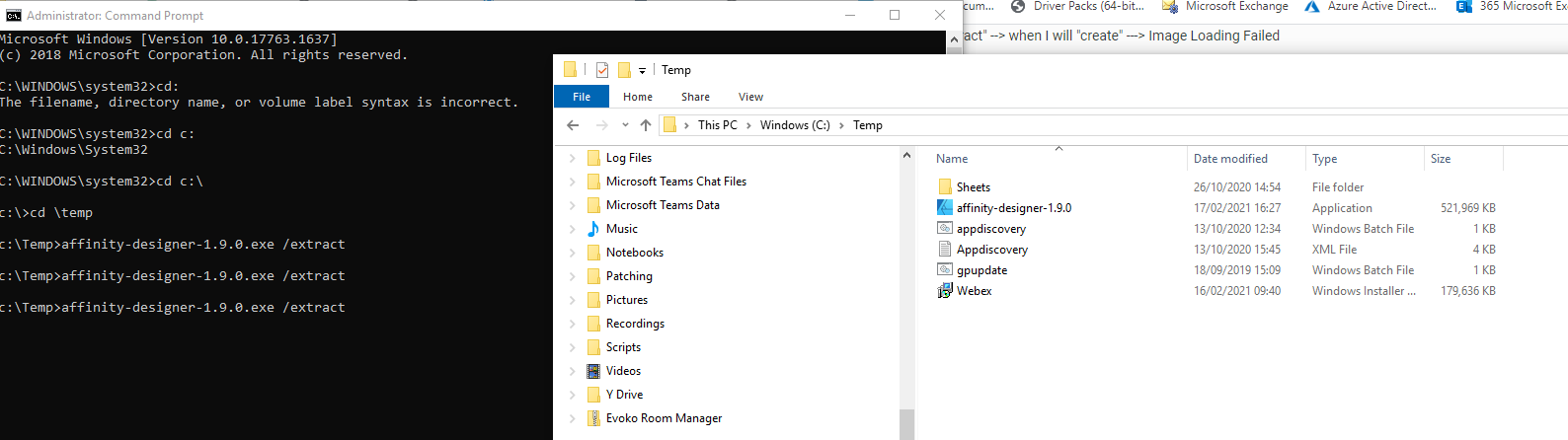Expand chevron after This PC in breadcrumb
This screenshot has width=1568, height=440.
tap(748, 125)
